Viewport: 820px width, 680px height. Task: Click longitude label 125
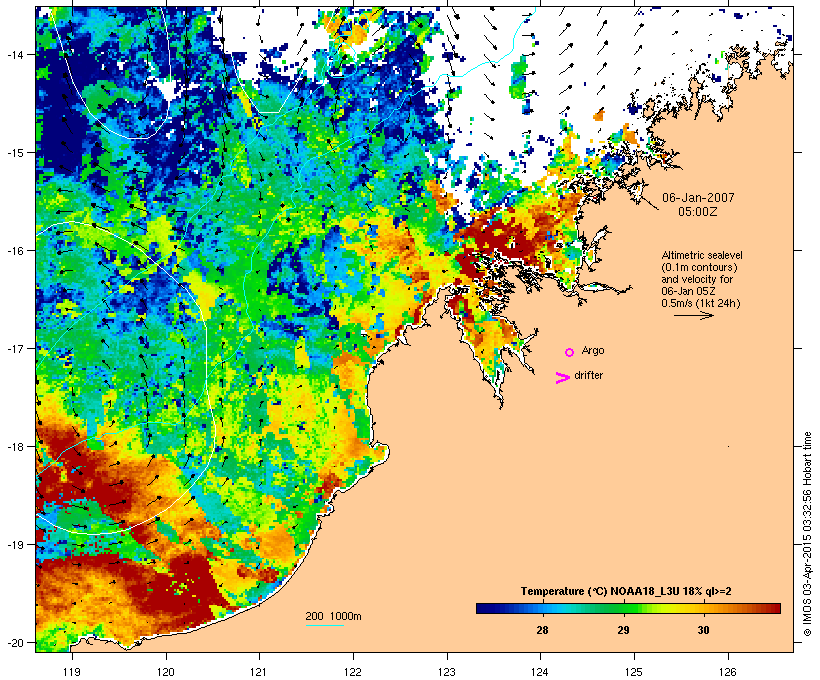coord(634,672)
